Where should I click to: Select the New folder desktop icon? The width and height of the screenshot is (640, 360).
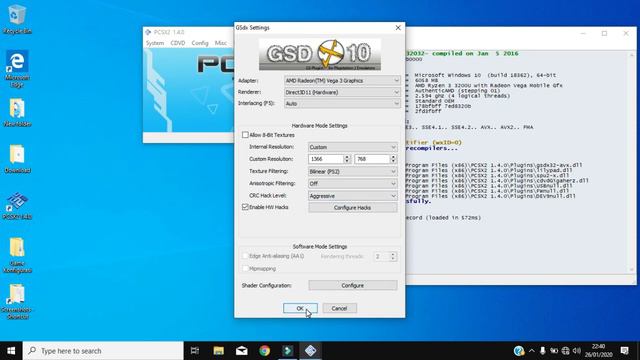pos(17,113)
